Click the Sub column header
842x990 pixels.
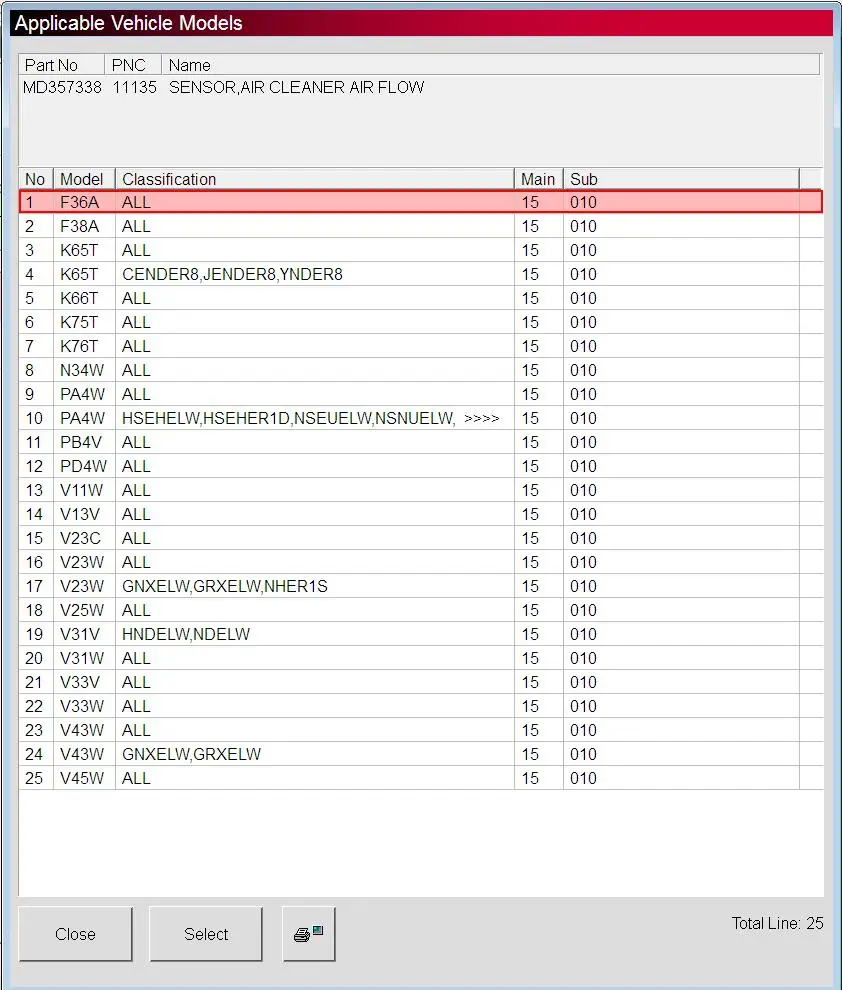(x=681, y=179)
